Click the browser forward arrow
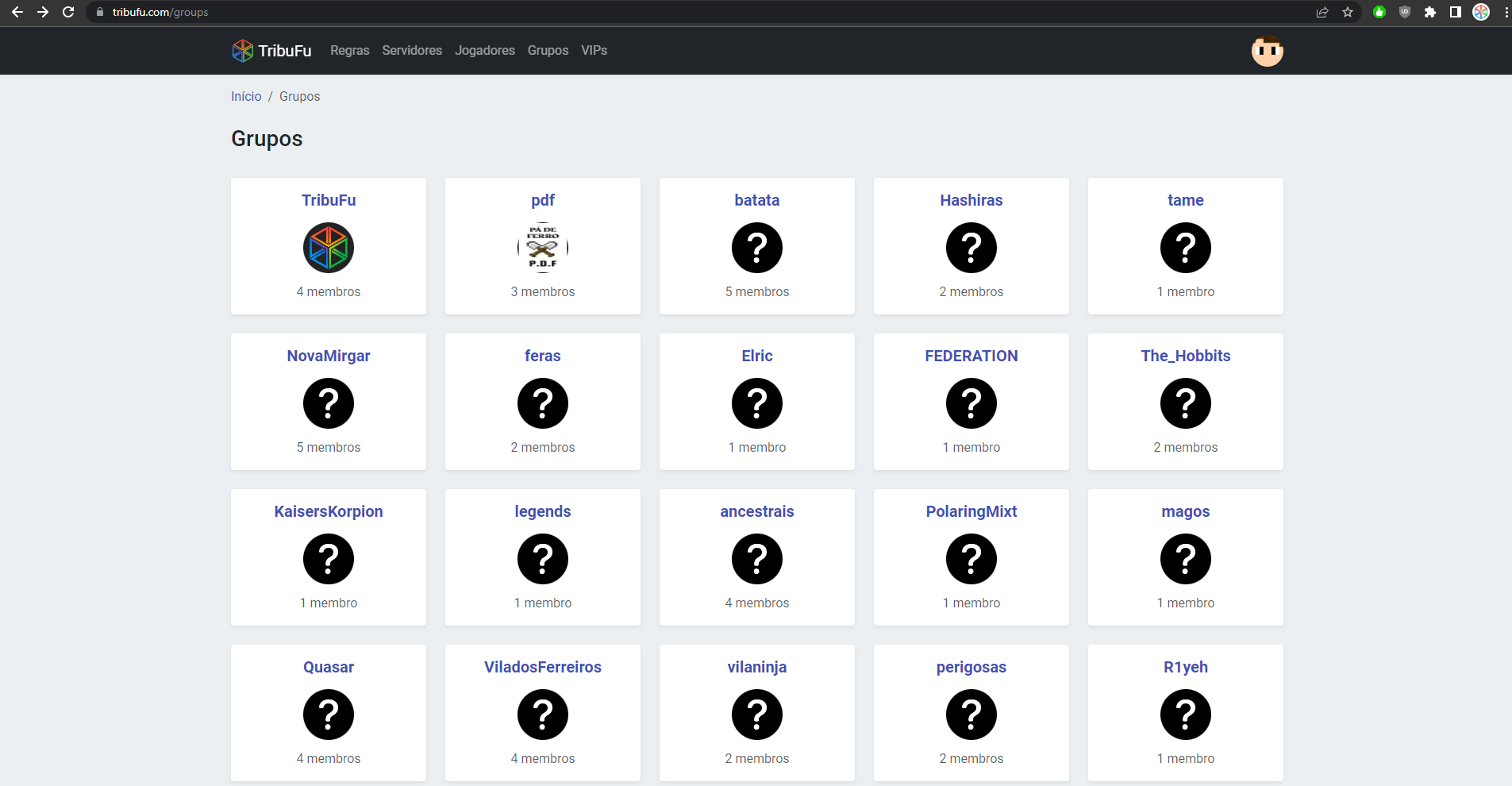This screenshot has height=786, width=1512. (x=43, y=12)
